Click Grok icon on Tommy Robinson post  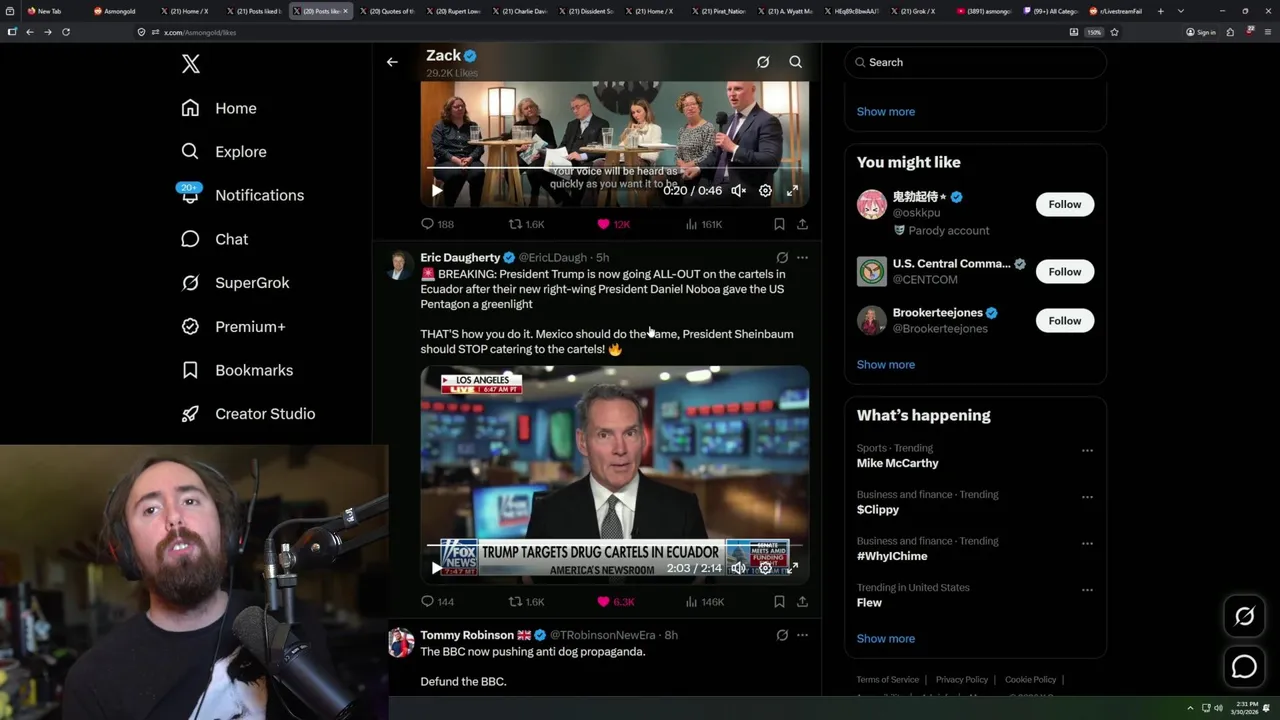coord(782,635)
